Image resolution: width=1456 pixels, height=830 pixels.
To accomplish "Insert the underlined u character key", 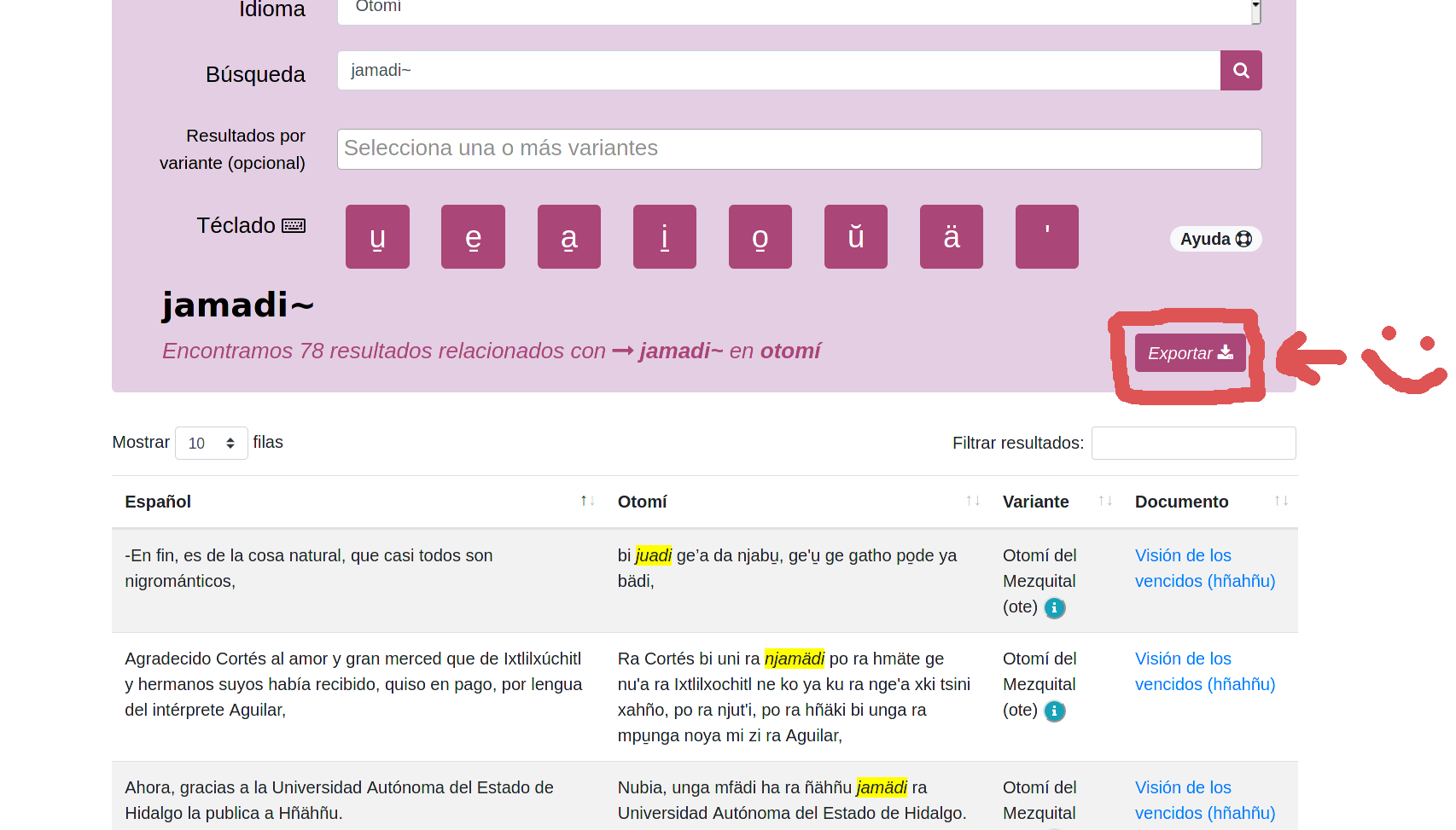I will coord(377,237).
